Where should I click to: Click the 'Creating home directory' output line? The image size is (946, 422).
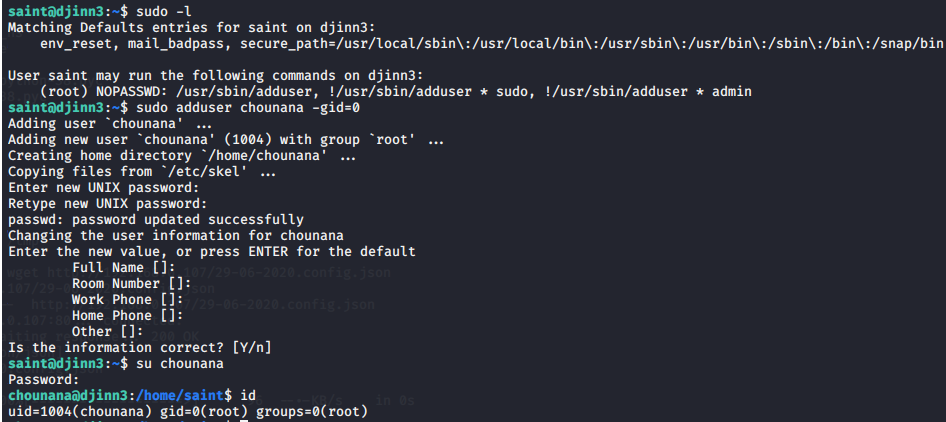click(182, 156)
